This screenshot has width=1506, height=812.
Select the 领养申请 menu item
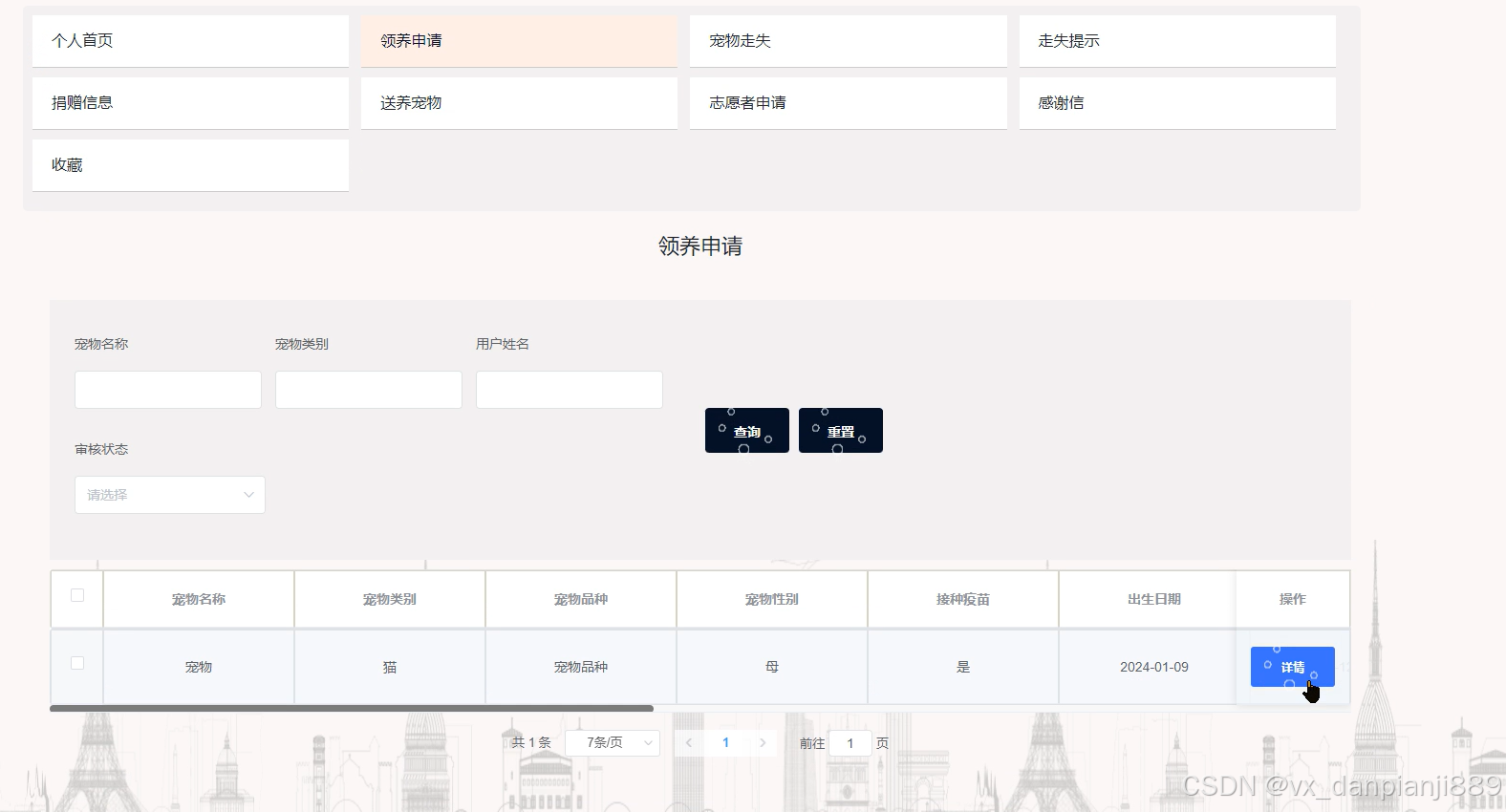coord(519,41)
